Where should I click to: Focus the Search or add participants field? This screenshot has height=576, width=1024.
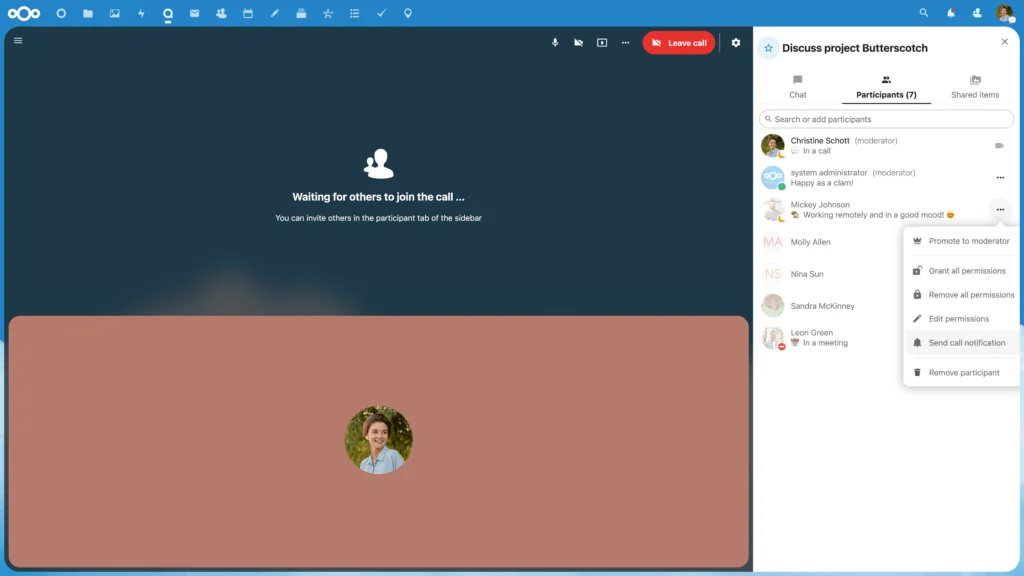click(x=886, y=119)
